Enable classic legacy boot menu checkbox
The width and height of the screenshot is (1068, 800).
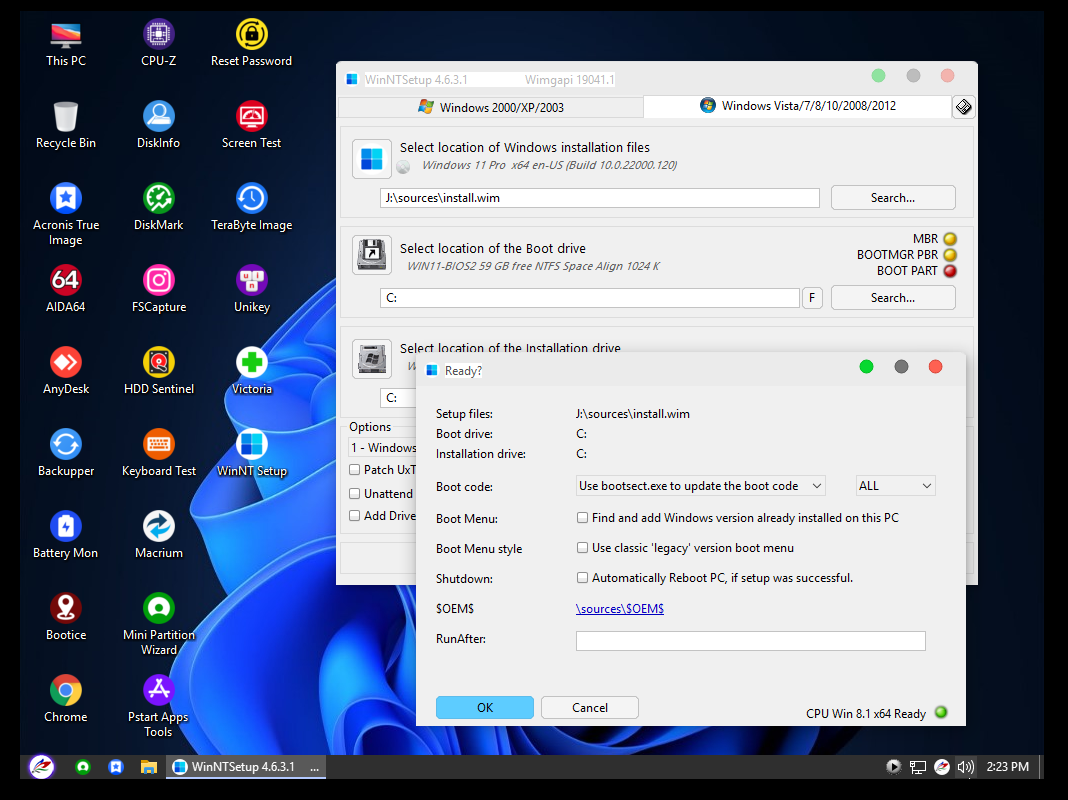[x=582, y=547]
